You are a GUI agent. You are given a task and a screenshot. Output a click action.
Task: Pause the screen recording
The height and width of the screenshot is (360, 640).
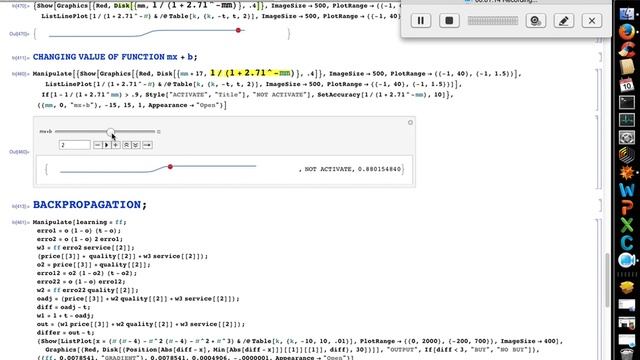click(x=420, y=20)
